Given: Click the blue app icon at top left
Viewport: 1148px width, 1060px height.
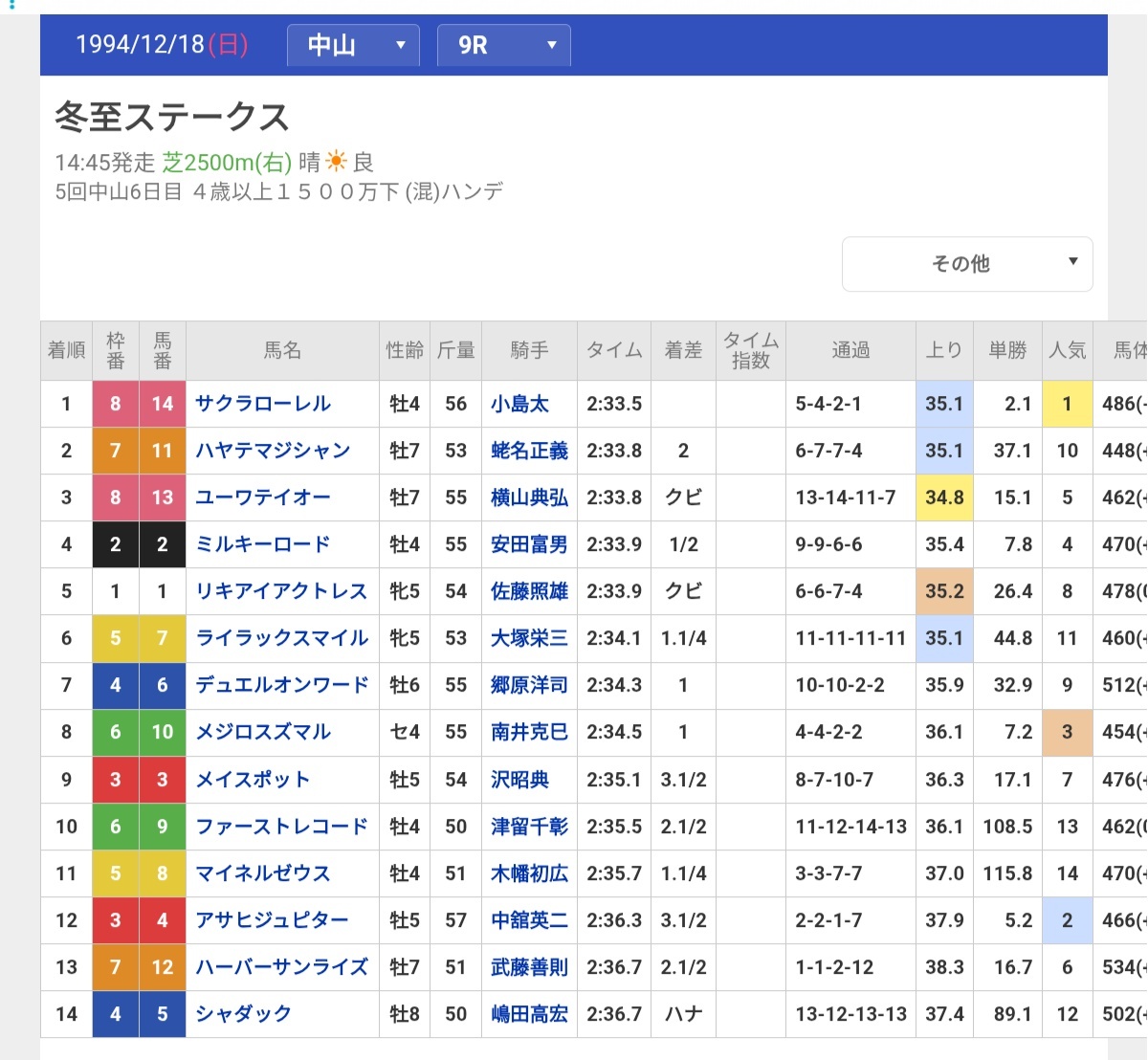Looking at the screenshot, I should tap(10, 6).
